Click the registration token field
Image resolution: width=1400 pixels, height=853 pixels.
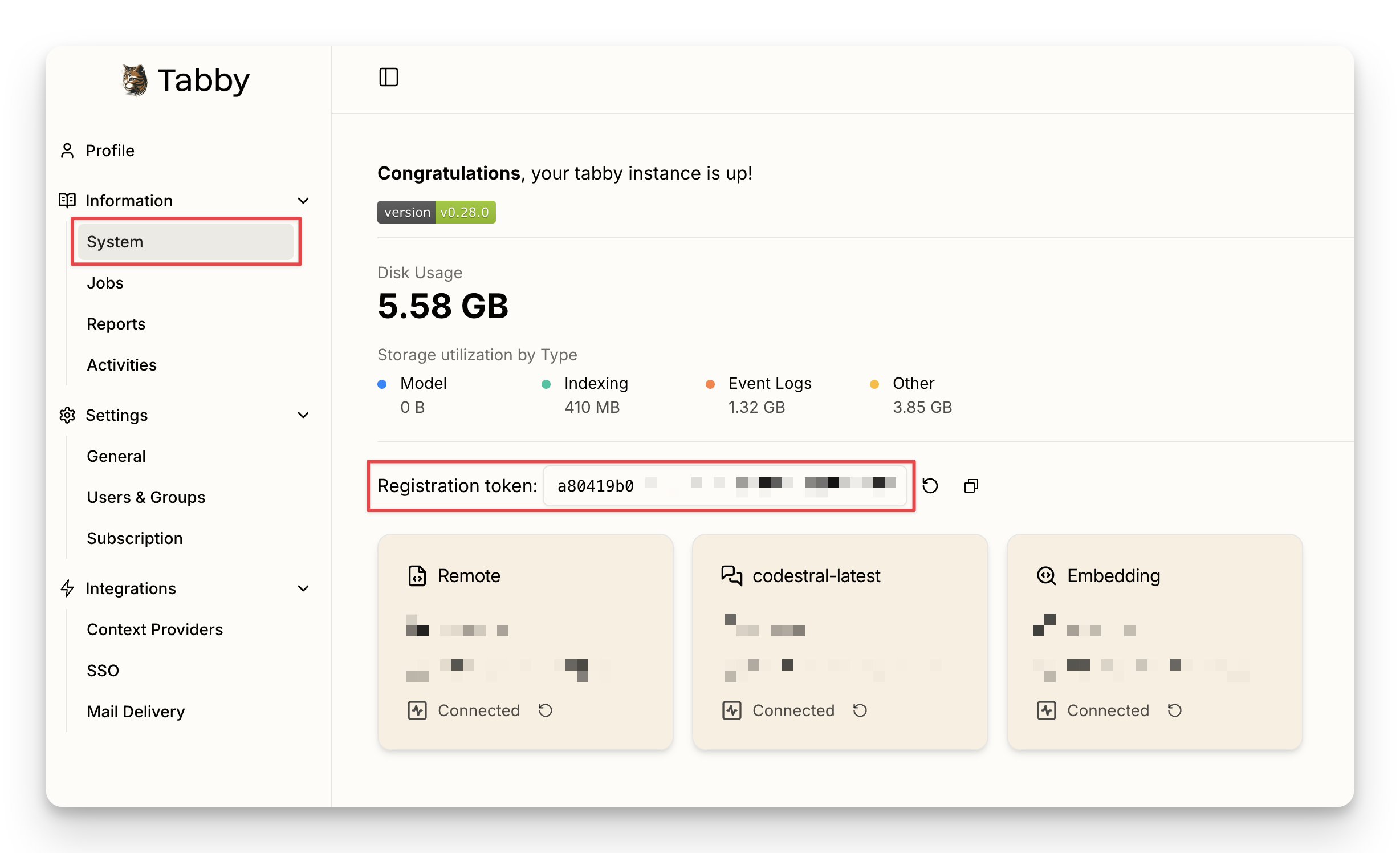pos(725,486)
